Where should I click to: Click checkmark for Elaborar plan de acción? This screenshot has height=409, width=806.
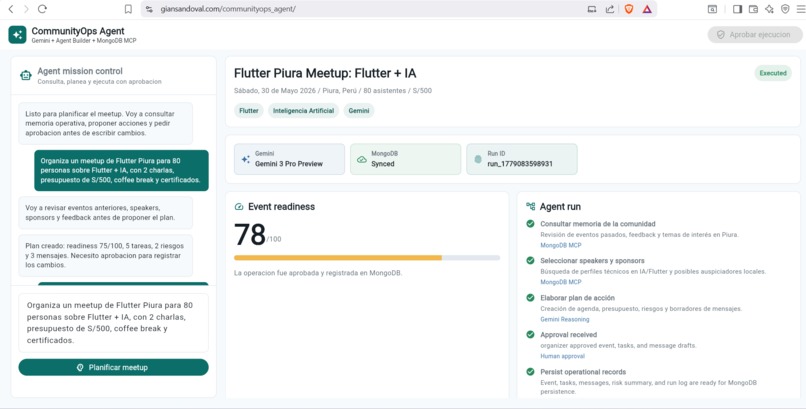[530, 298]
